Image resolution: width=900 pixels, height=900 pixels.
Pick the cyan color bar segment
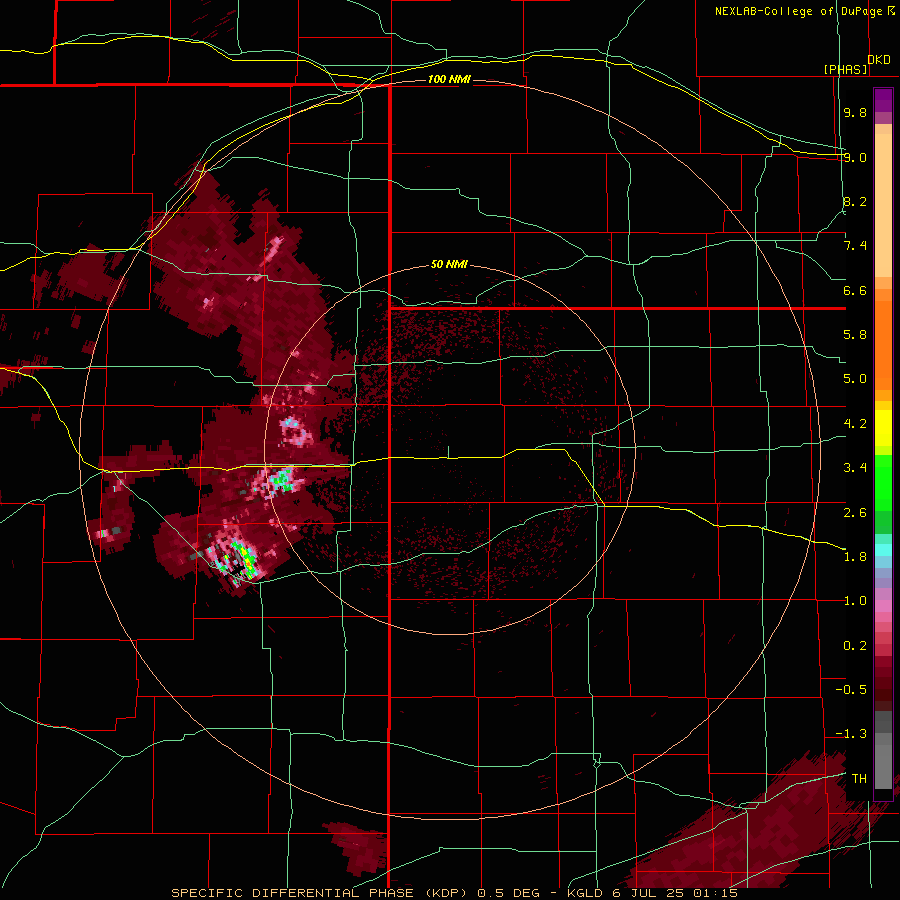(x=883, y=550)
